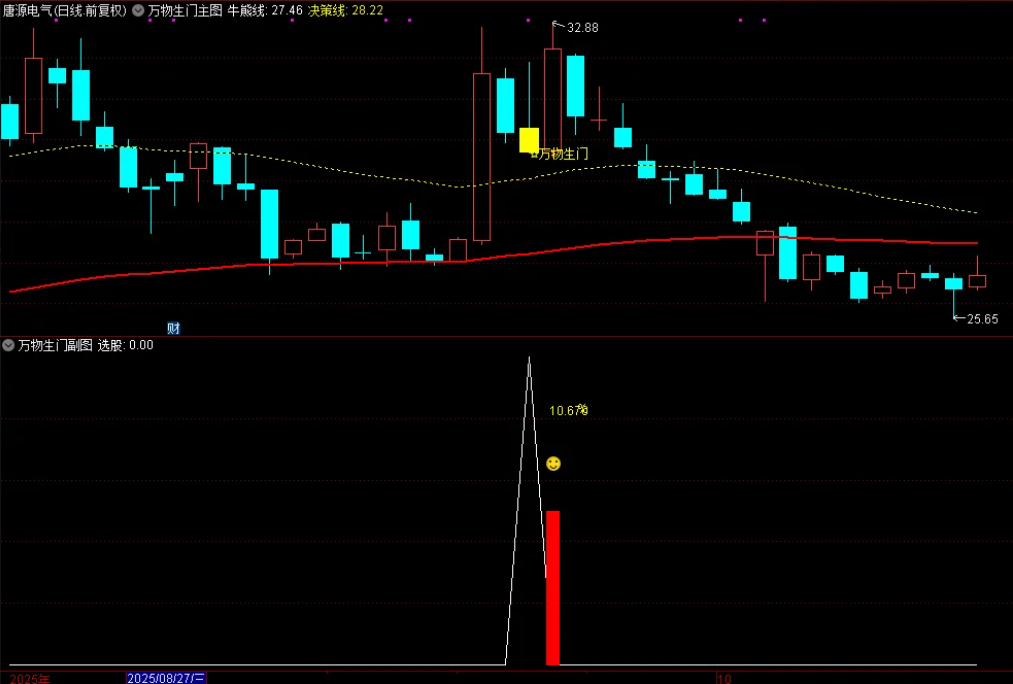Click the red signal bar in sub-chart
The width and height of the screenshot is (1013, 684).
tap(552, 587)
